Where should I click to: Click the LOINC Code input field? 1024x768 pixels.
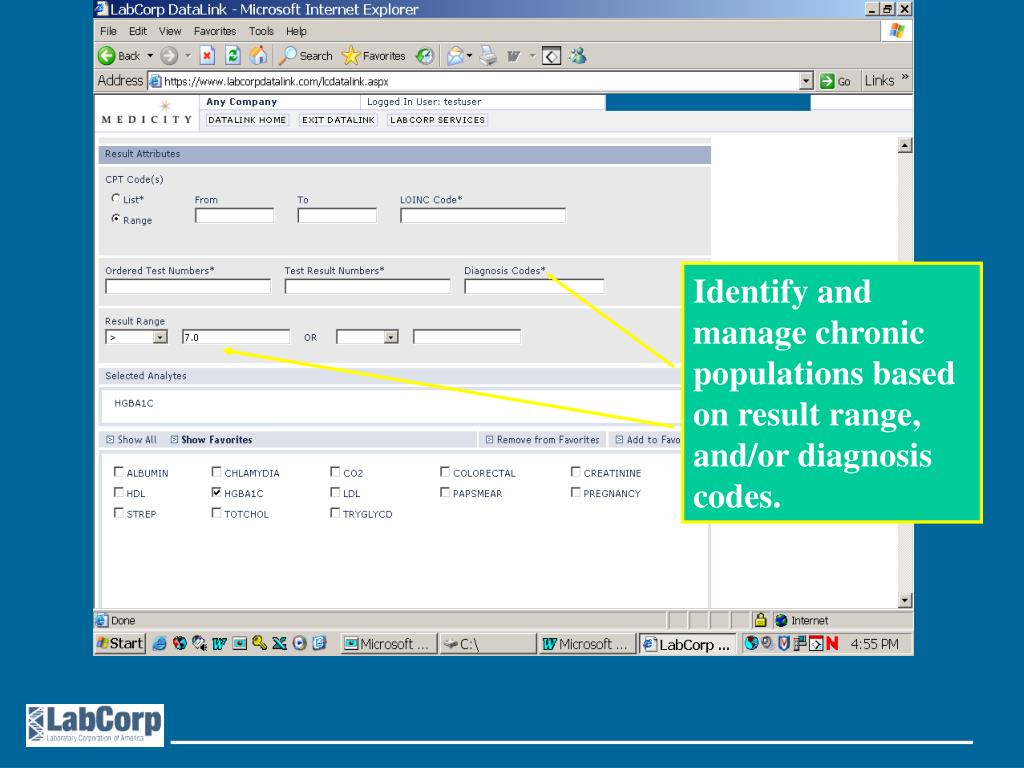pos(483,216)
